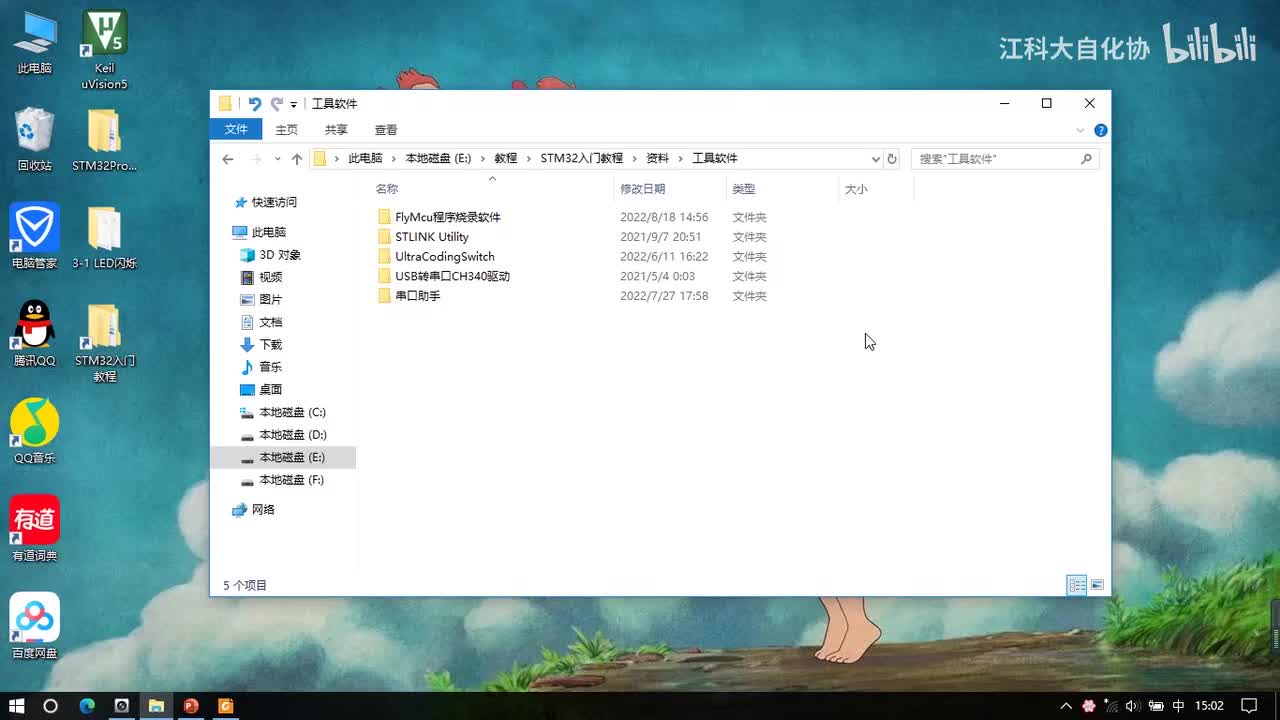Click the search magnifier icon
The image size is (1280, 720).
tap(1087, 159)
